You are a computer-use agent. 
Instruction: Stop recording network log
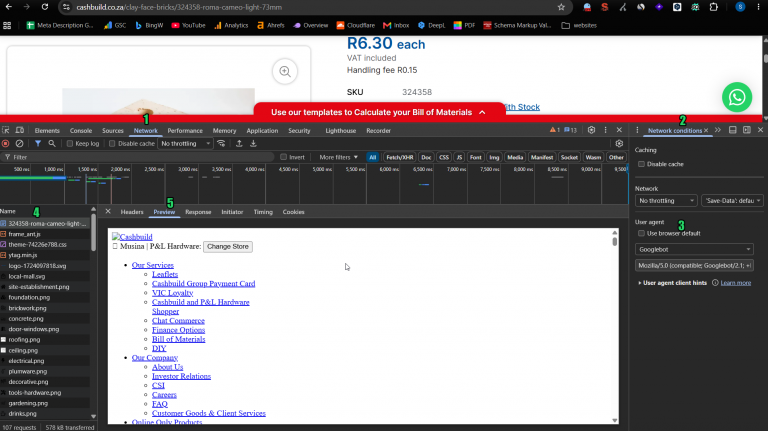pyautogui.click(x=6, y=144)
